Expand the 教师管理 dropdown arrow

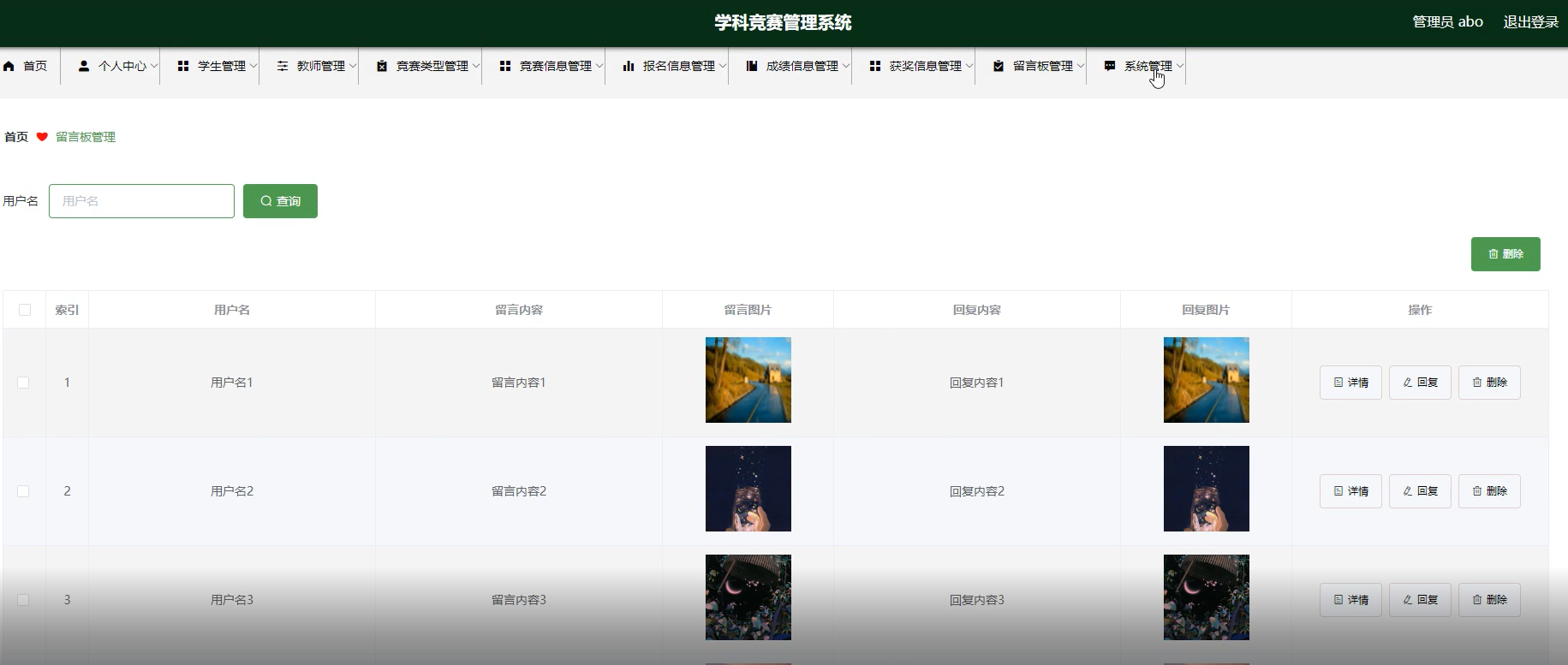pyautogui.click(x=353, y=66)
